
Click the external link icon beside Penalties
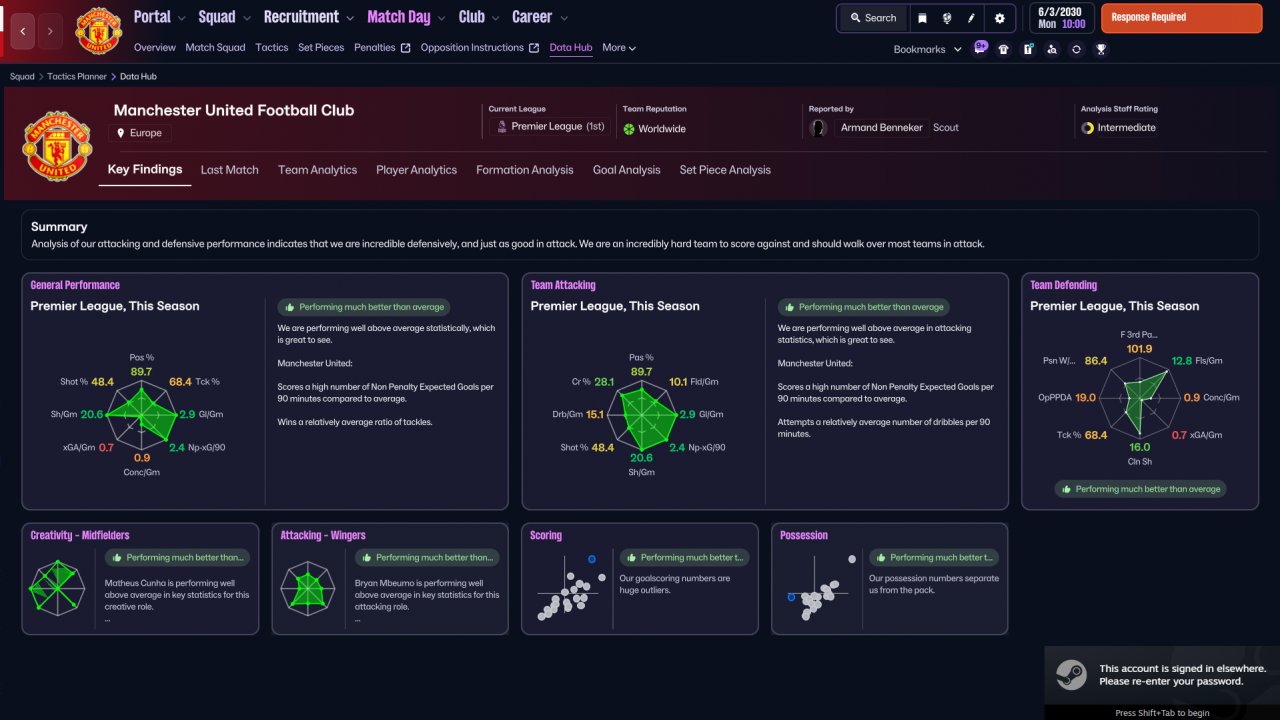pyautogui.click(x=406, y=48)
